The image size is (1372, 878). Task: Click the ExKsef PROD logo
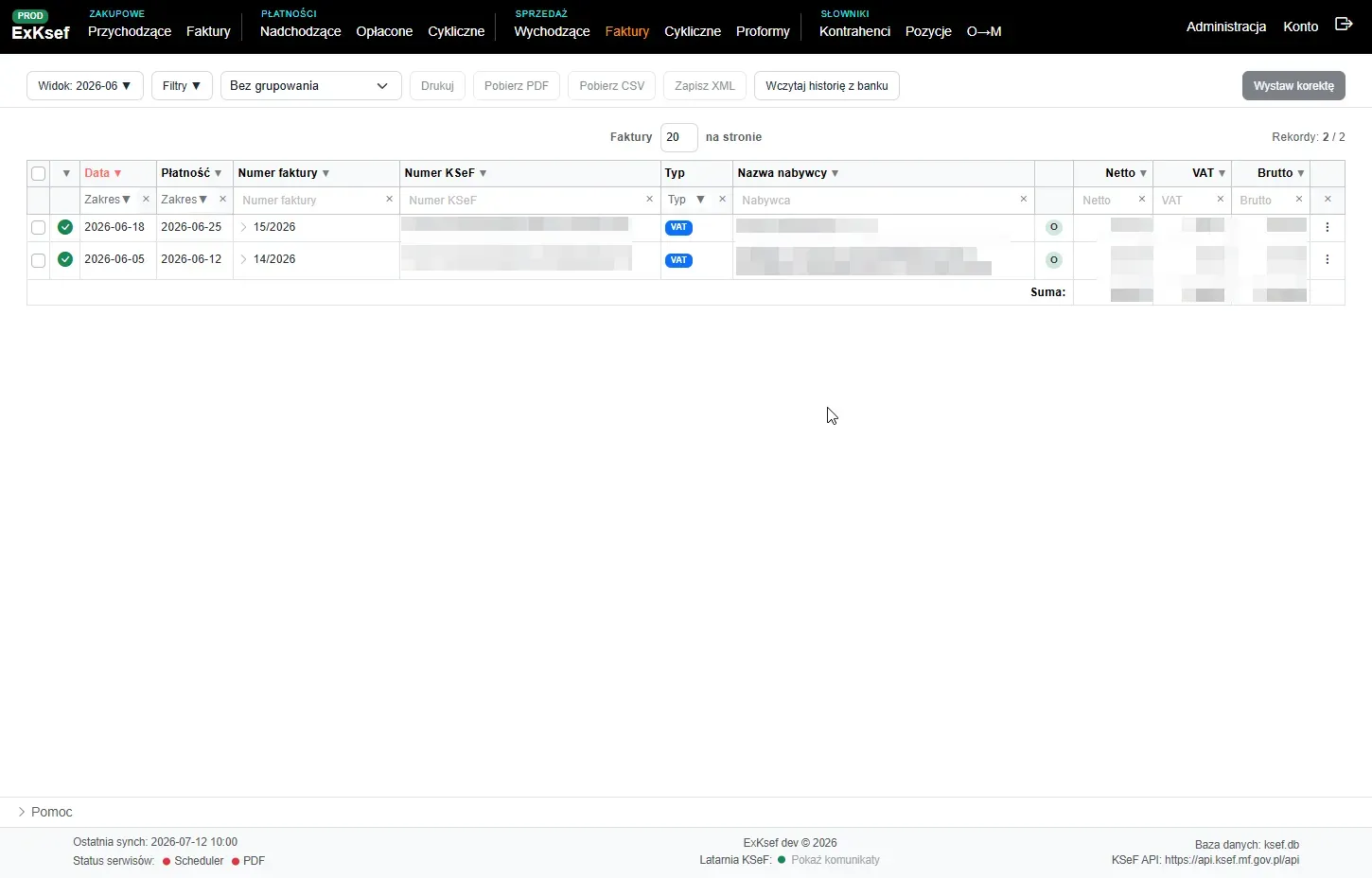pos(41,26)
